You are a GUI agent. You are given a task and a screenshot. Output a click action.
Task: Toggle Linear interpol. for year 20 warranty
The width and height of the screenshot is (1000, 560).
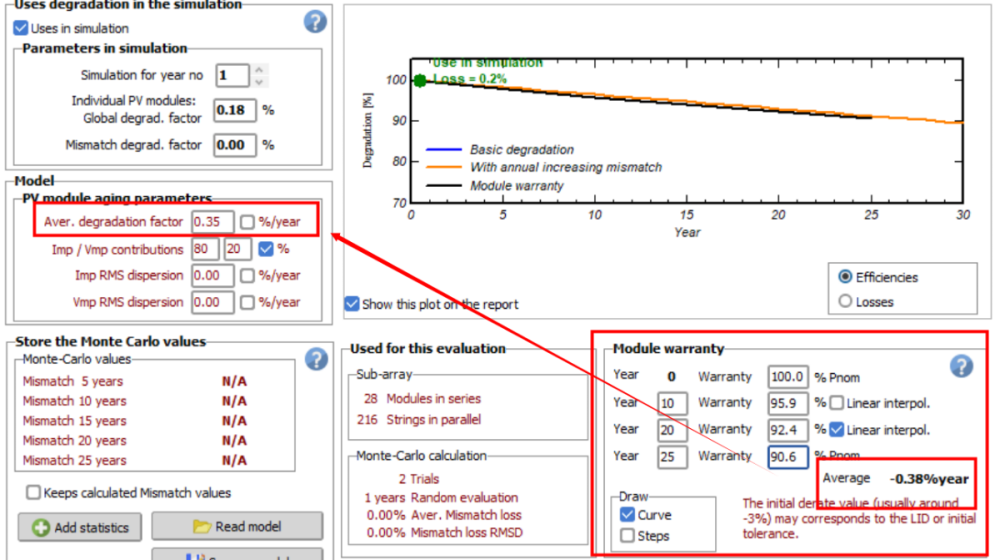(836, 430)
